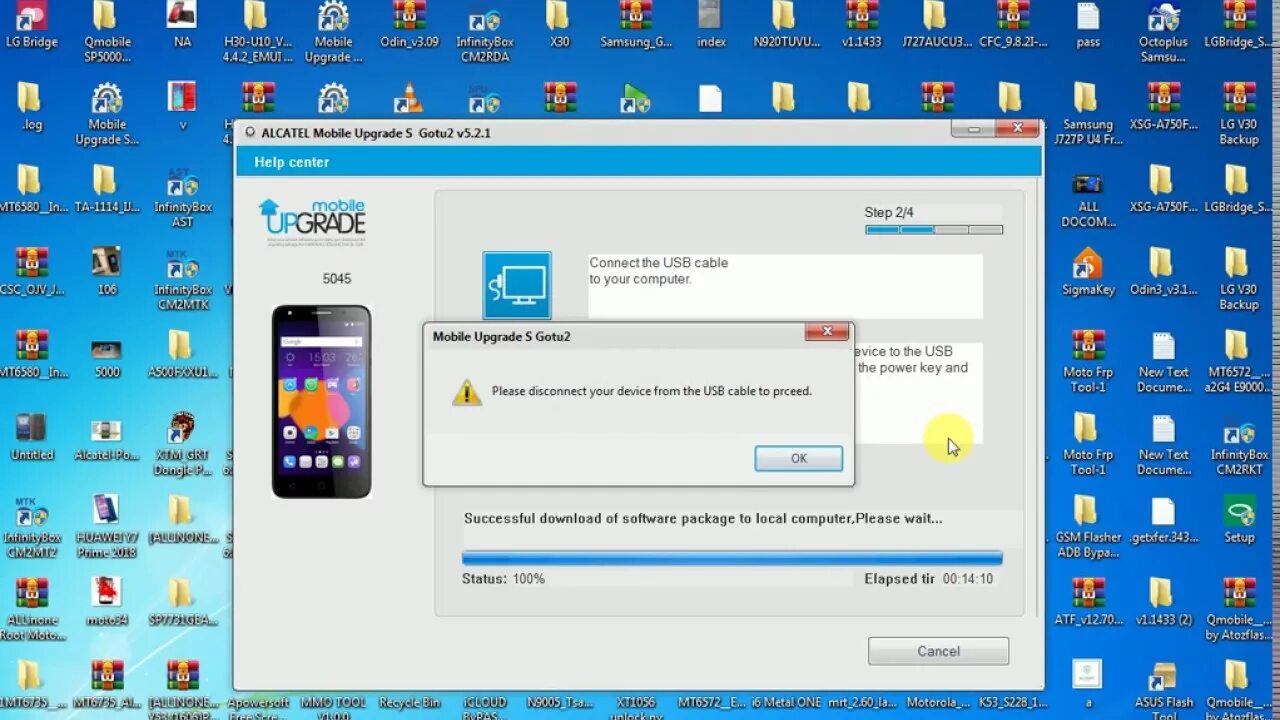Open the ALLinone Root Moto archive
Screen dimensions: 1280x720
tap(31, 610)
